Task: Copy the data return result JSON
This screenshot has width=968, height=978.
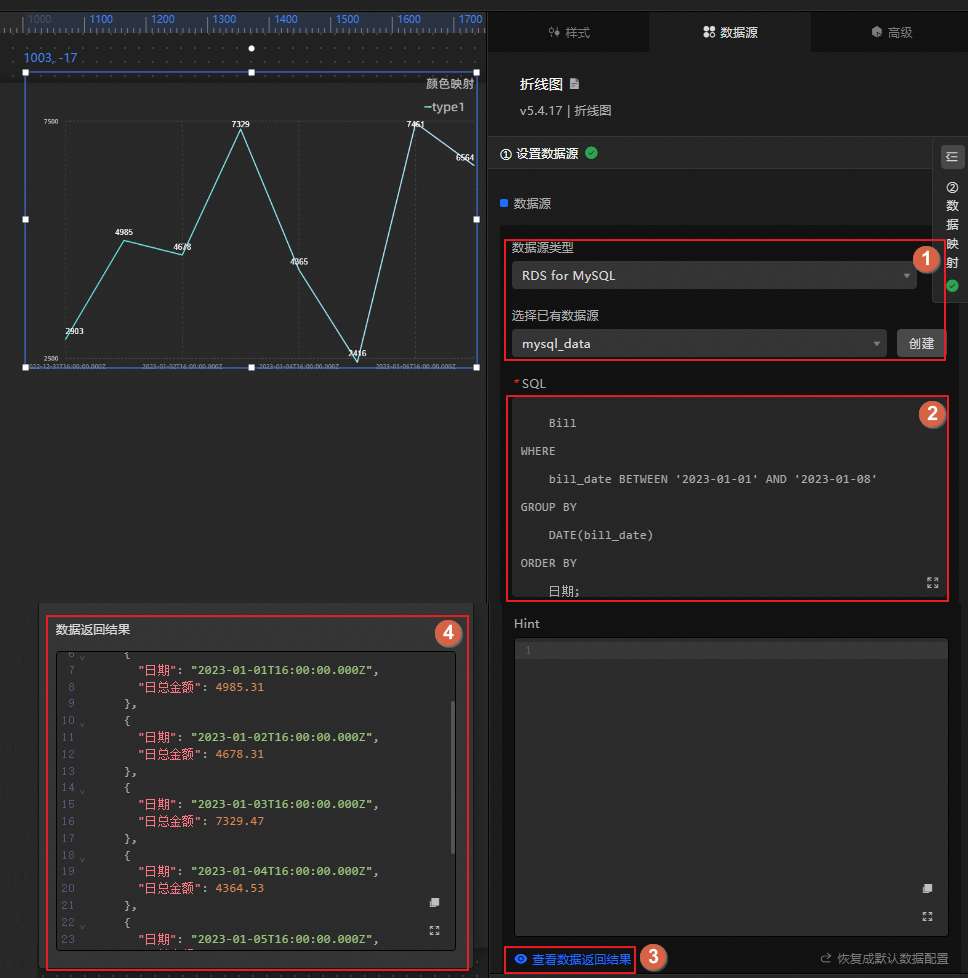Action: click(435, 903)
